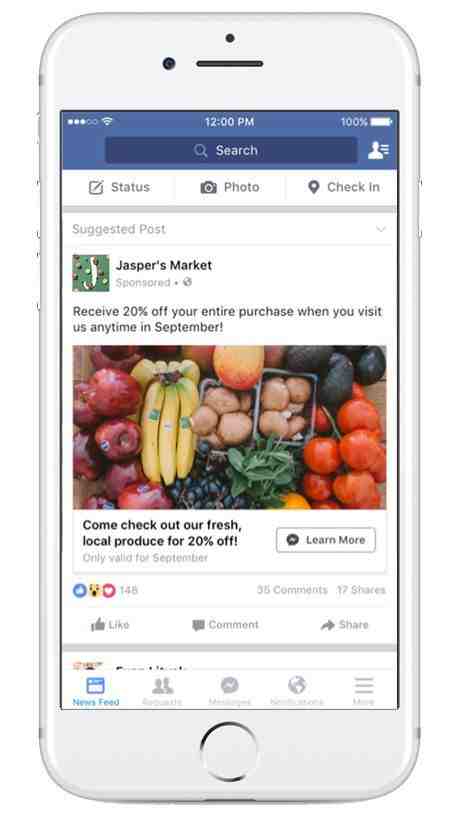Open the friend requests icon beside Search
This screenshot has width=458, height=814.
pyautogui.click(x=378, y=150)
